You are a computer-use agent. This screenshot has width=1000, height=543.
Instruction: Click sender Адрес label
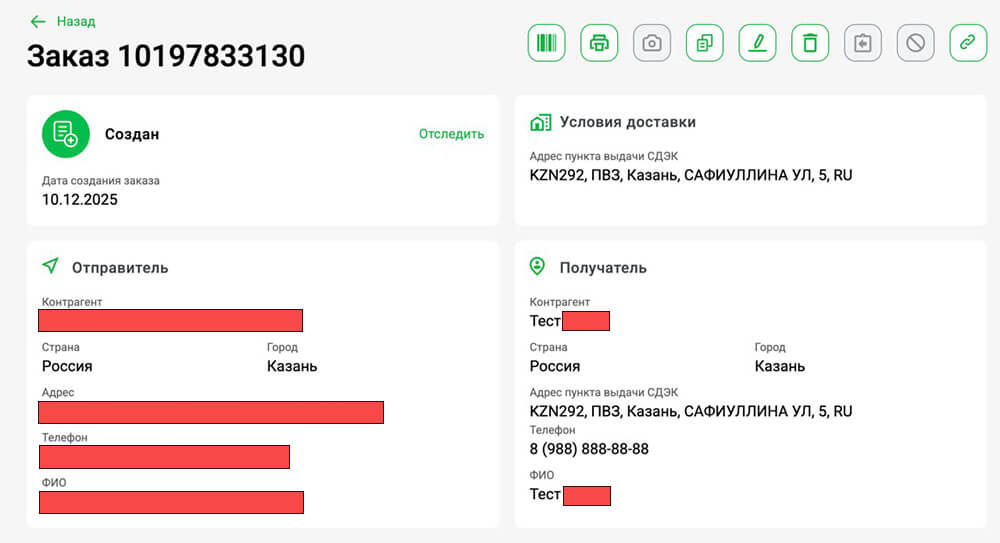(58, 392)
